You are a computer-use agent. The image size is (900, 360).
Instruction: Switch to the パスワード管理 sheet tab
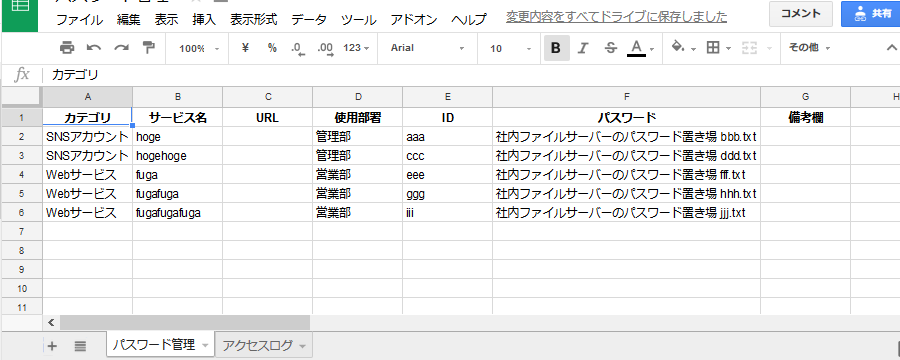153,345
